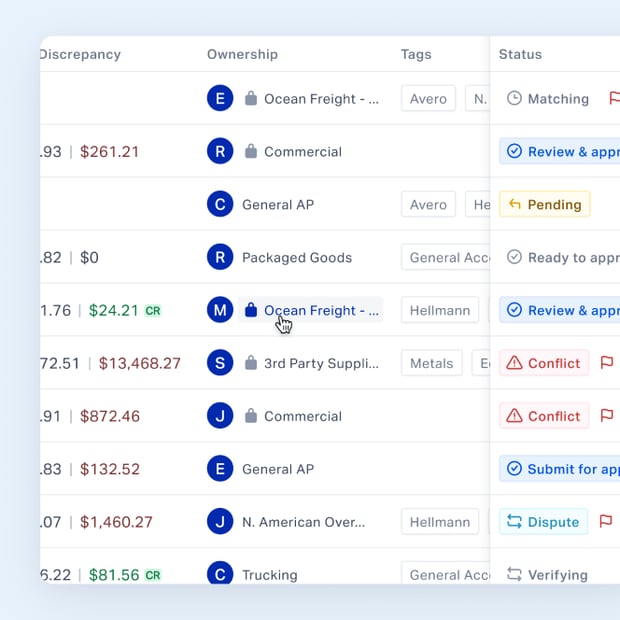Click the lock icon in the $261.21 Commercial row
This screenshot has height=620, width=620.
pyautogui.click(x=251, y=151)
